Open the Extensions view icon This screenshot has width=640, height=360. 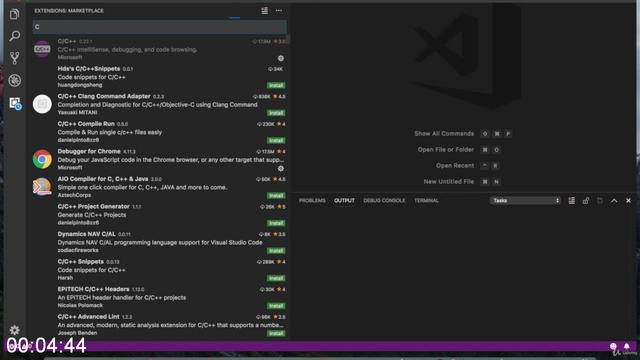click(15, 103)
